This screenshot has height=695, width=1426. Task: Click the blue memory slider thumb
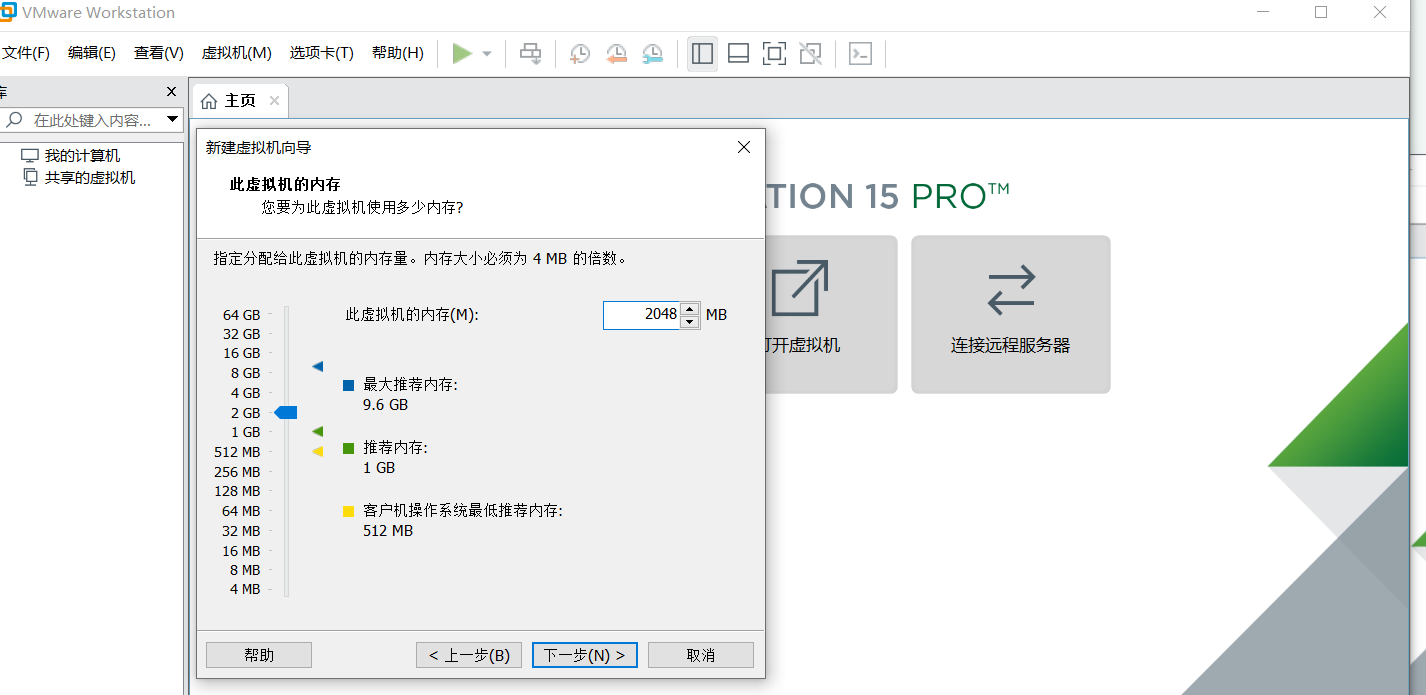[x=286, y=413]
